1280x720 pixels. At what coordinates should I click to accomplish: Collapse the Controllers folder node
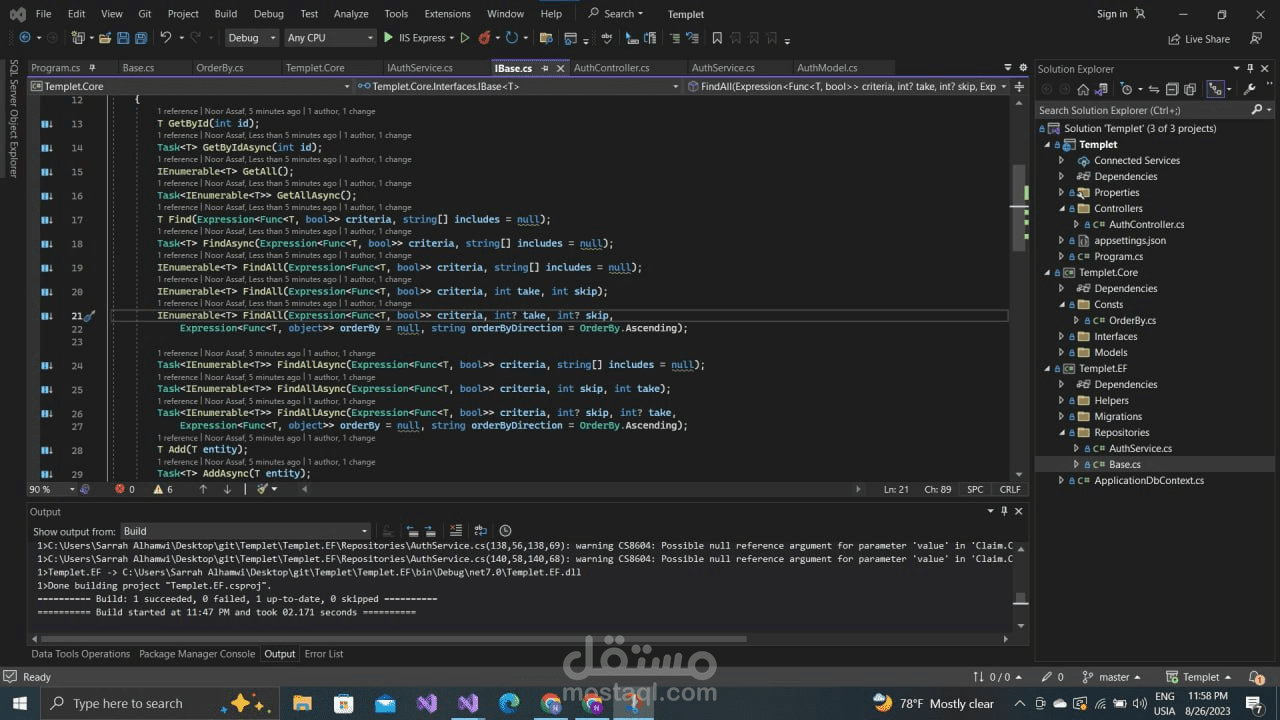point(1061,208)
